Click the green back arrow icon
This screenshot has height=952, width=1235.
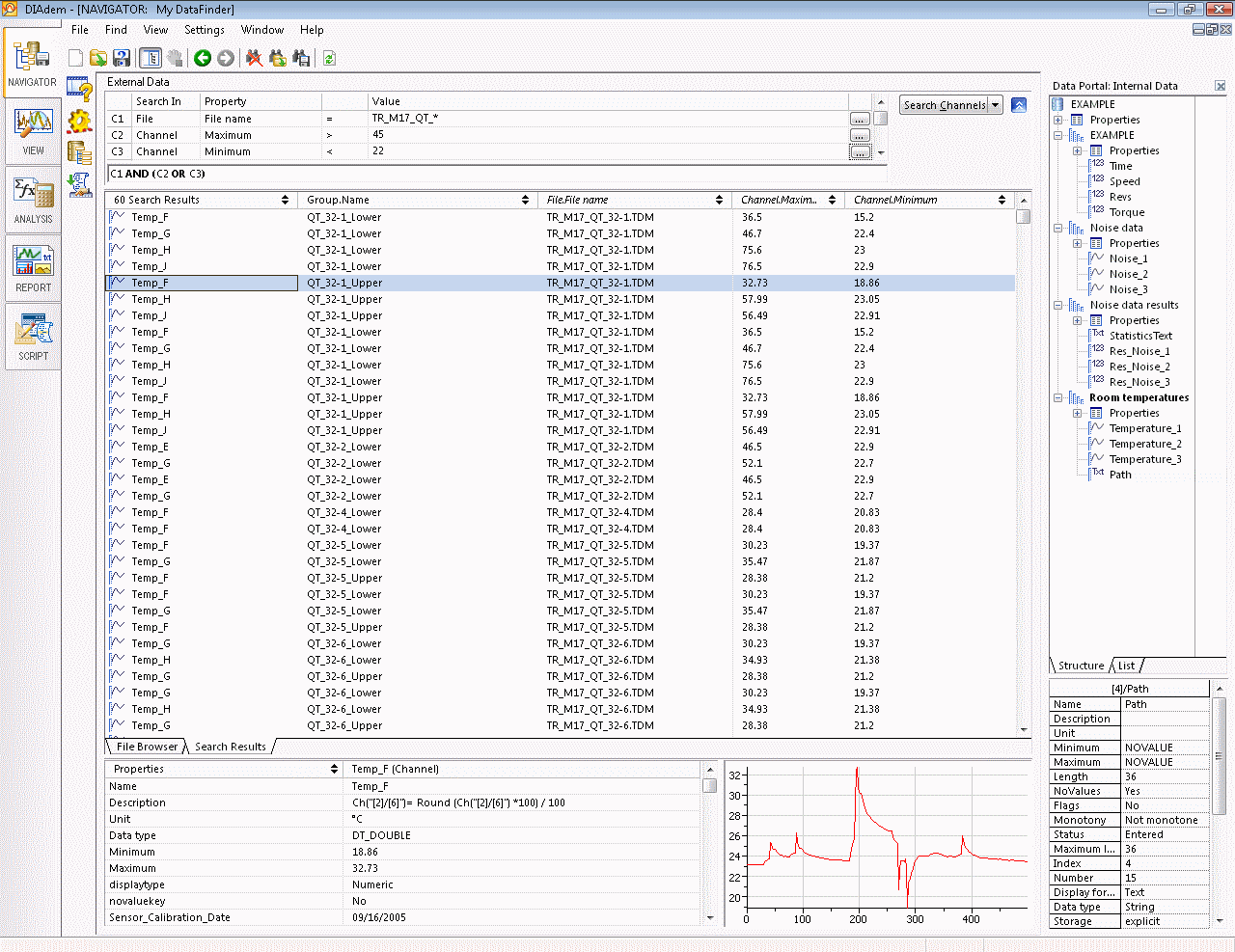point(203,58)
